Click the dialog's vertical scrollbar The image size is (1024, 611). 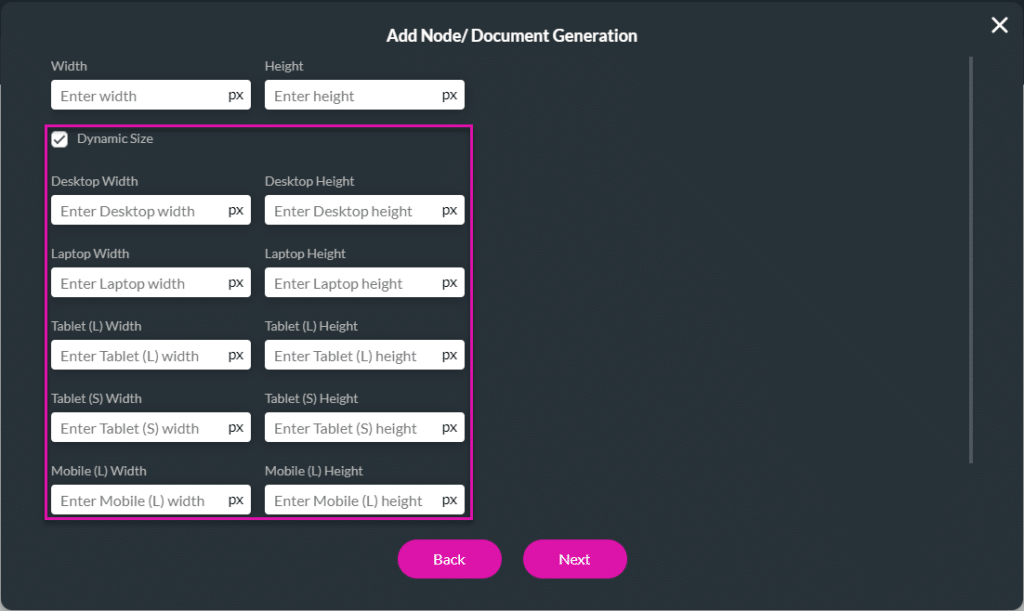[970, 260]
